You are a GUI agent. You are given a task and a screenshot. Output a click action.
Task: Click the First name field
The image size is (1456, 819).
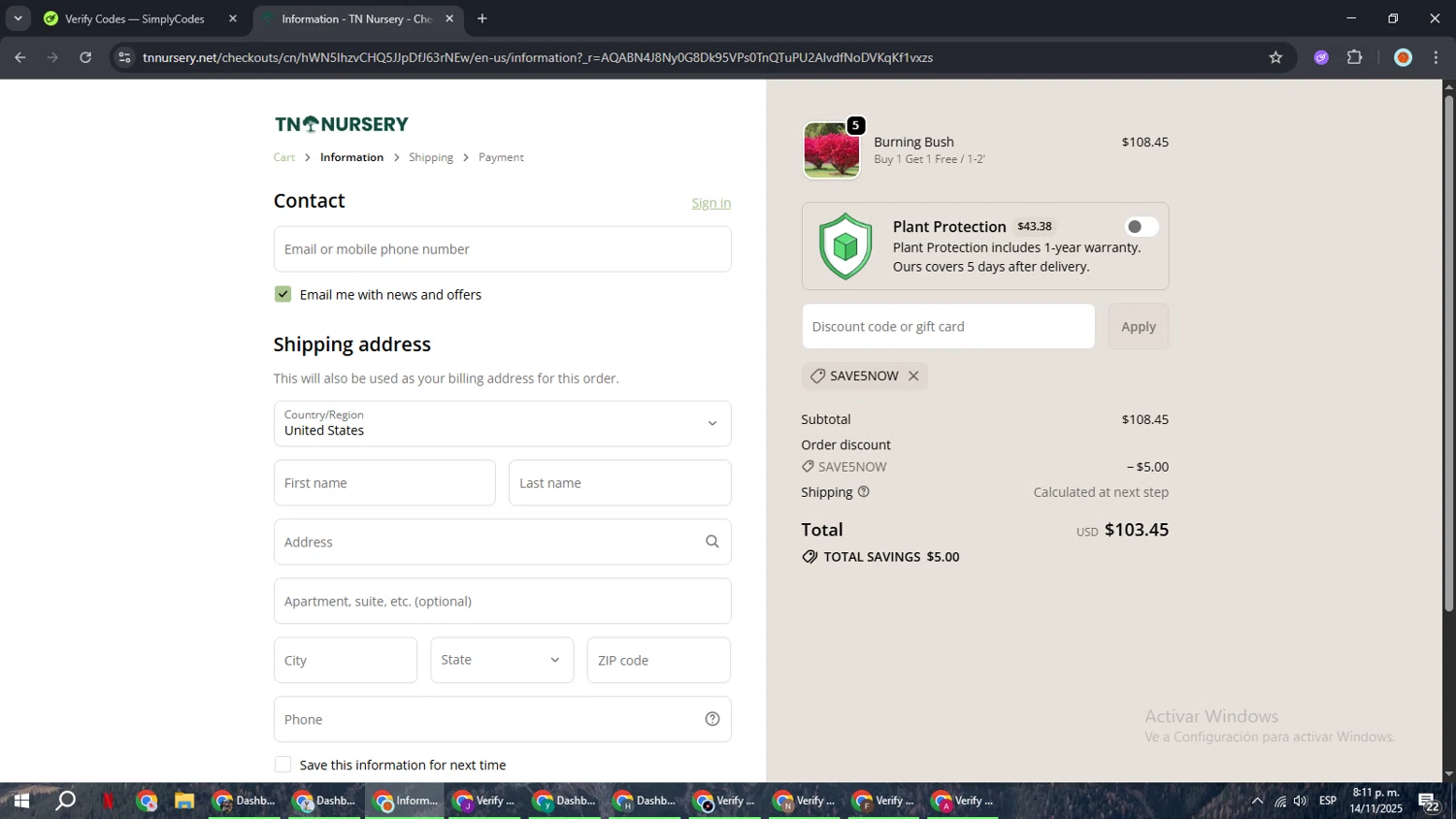pos(384,482)
